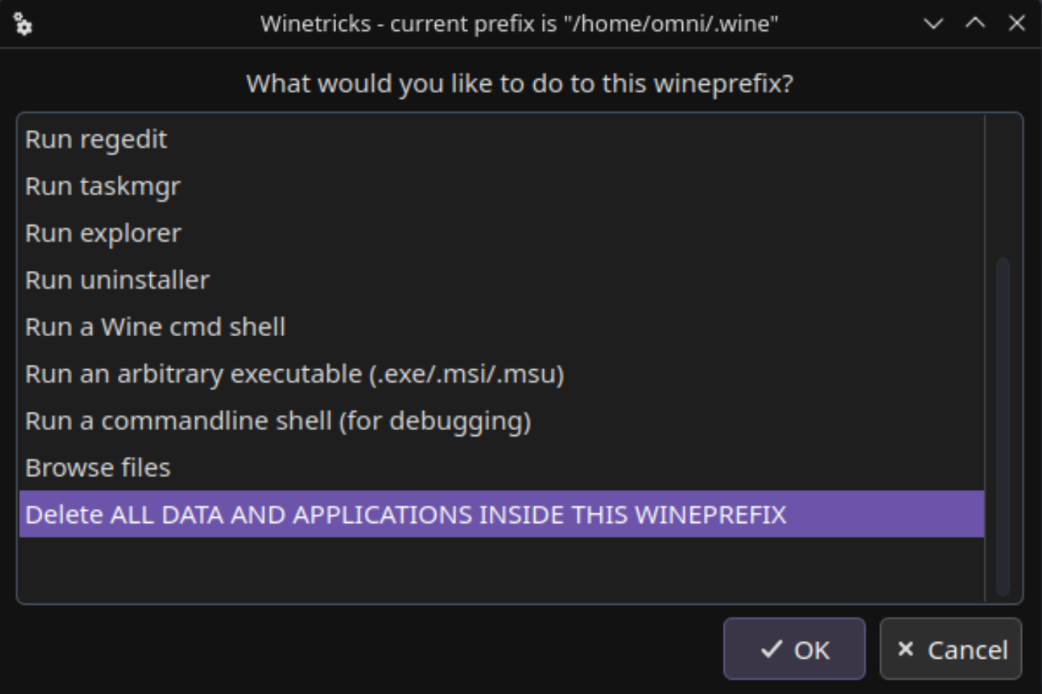Pick the Browse files entry
Viewport: 1042px width, 694px height.
(502, 468)
